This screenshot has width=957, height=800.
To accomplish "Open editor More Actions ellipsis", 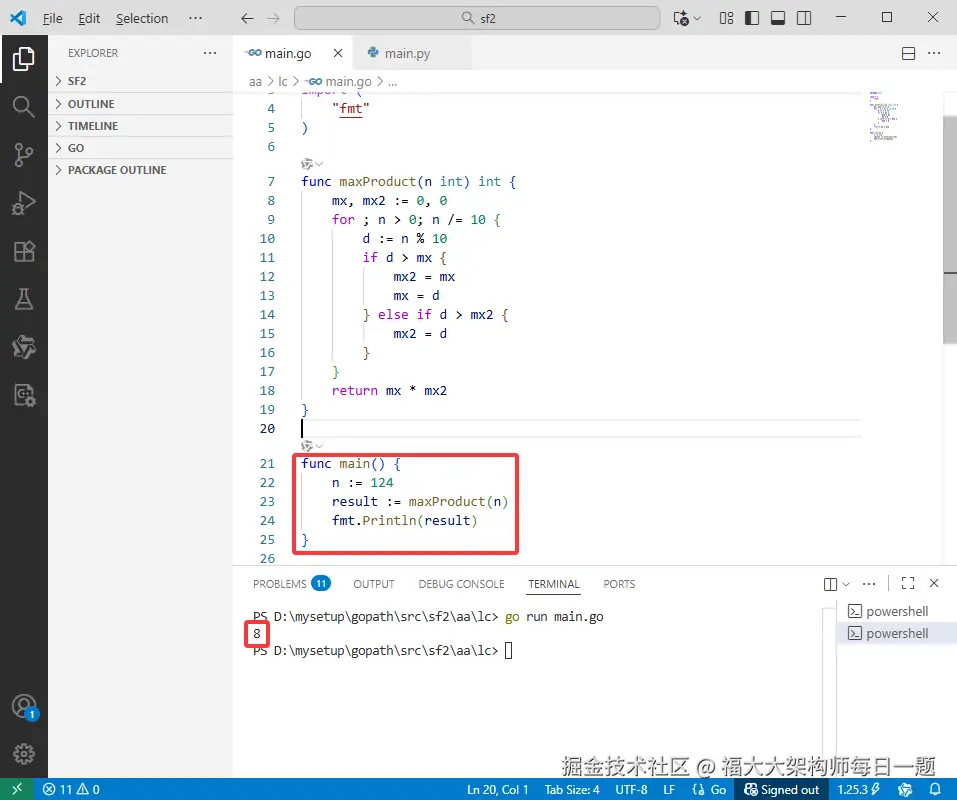I will 934,54.
